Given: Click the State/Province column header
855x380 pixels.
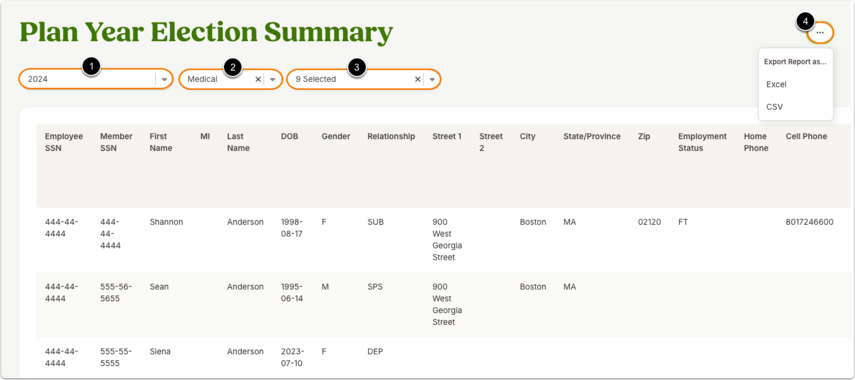Looking at the screenshot, I should pyautogui.click(x=592, y=136).
